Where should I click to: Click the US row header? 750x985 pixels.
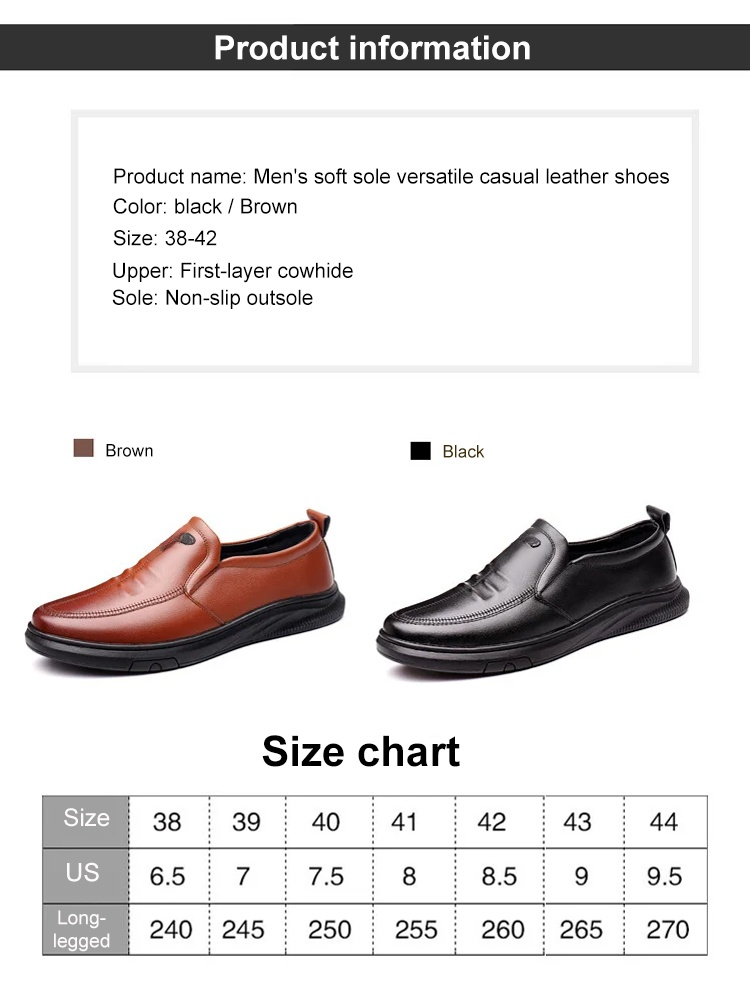coord(83,873)
